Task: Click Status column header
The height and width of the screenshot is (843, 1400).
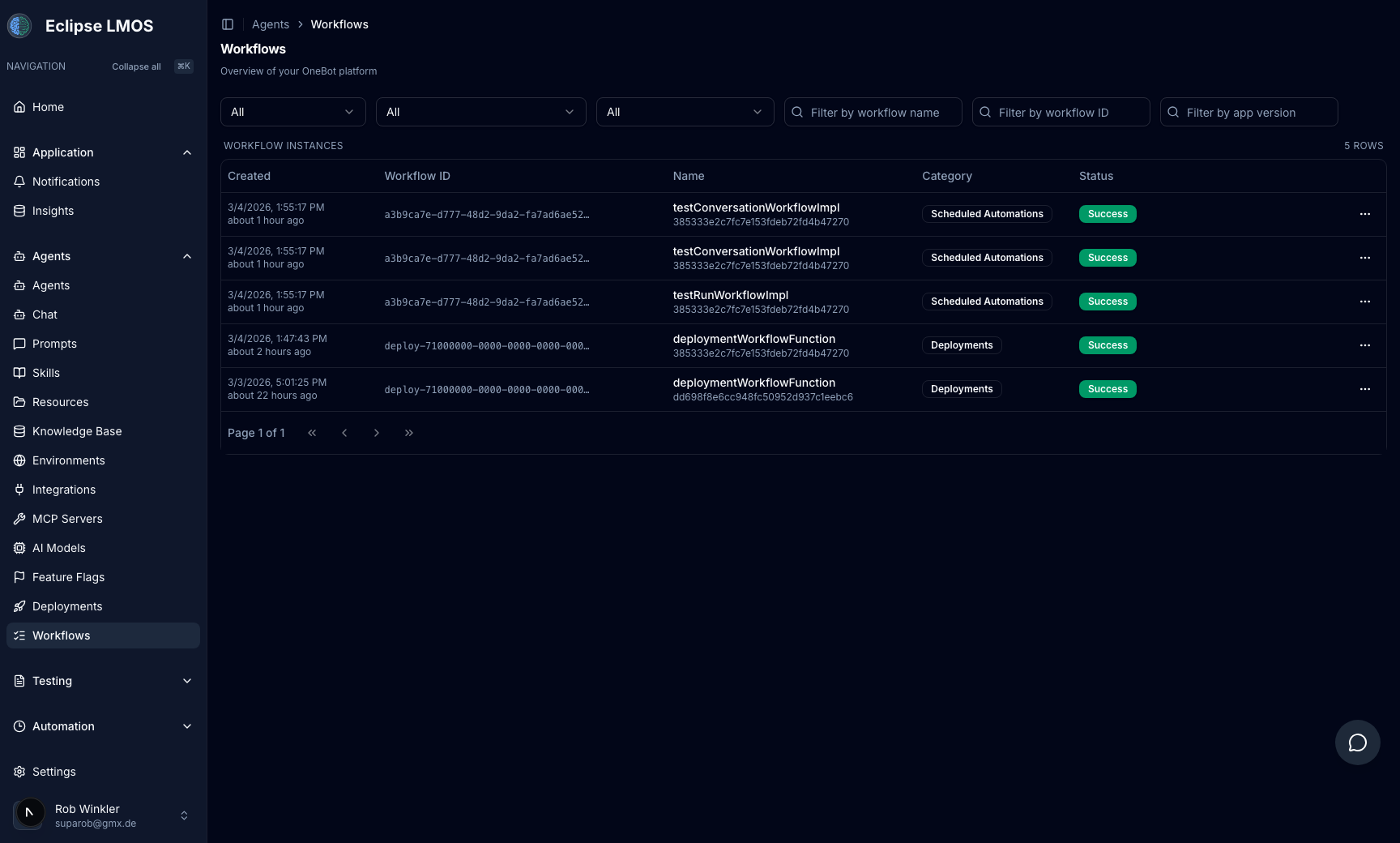Action: [1096, 176]
